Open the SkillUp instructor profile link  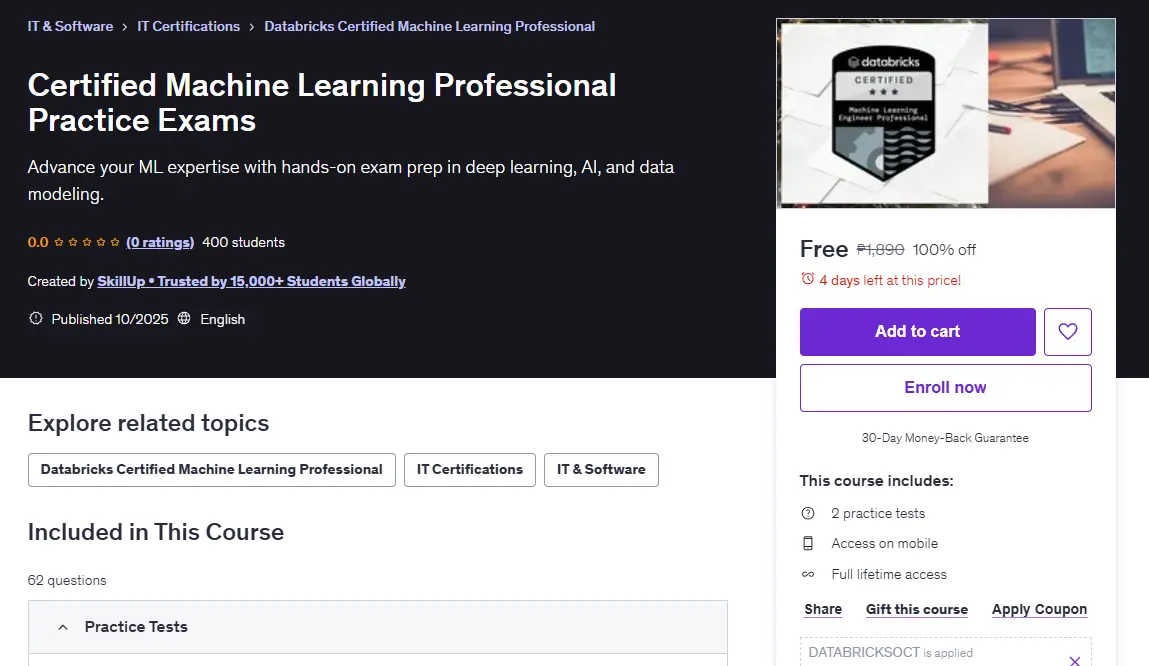click(x=251, y=281)
